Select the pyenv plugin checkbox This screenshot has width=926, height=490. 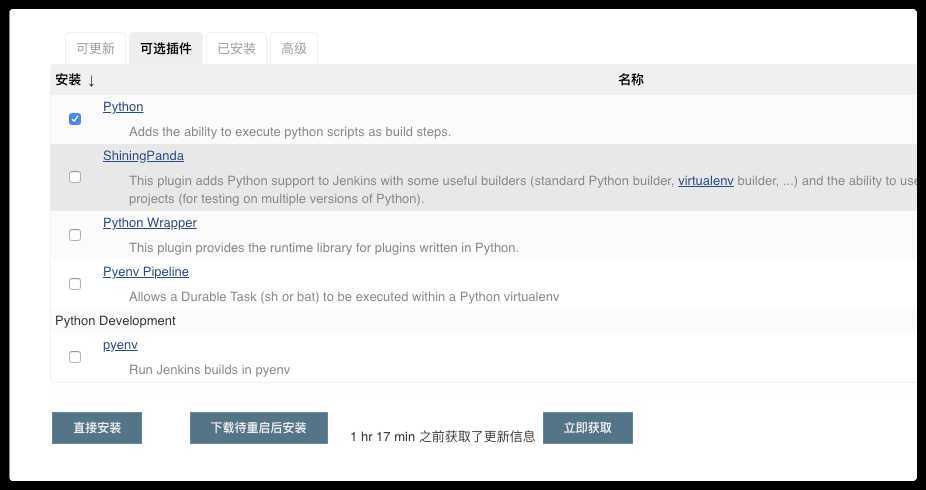click(75, 357)
